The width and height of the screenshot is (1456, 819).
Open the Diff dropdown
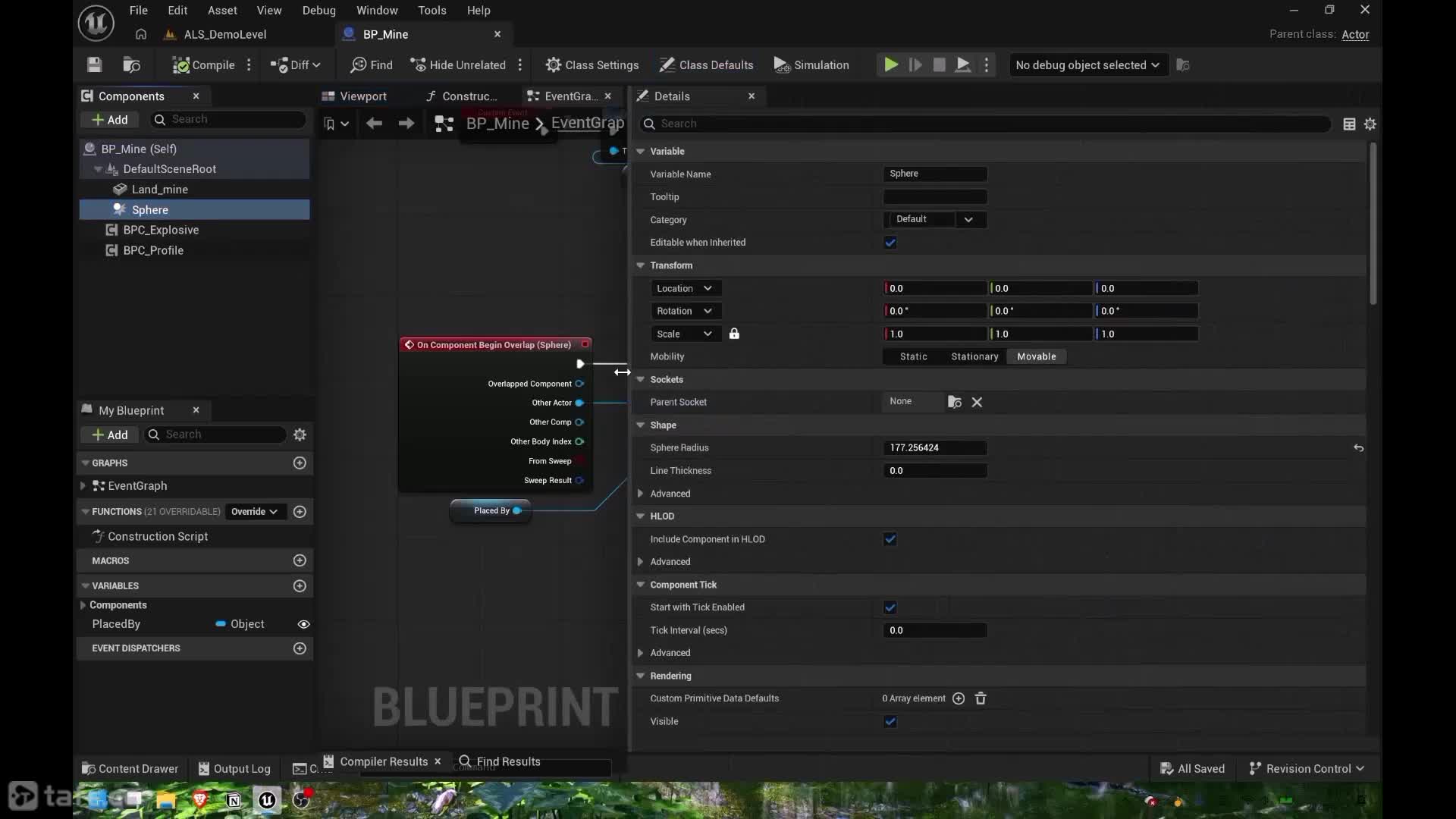click(296, 65)
